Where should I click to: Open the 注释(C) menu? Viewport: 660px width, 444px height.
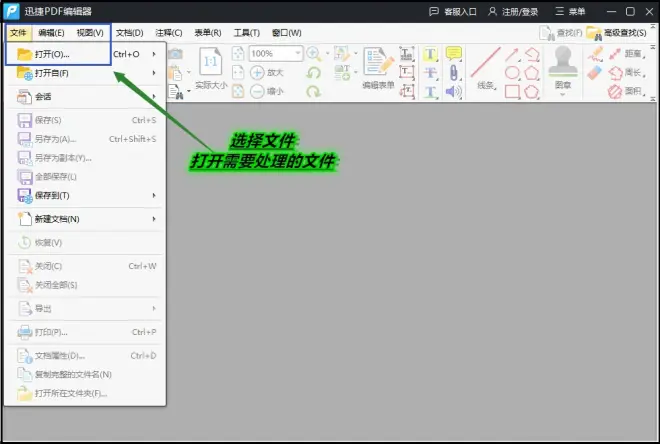coord(168,33)
